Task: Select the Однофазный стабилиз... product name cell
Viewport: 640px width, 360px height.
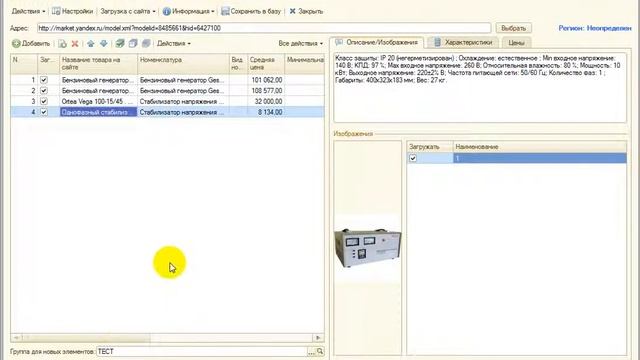Action: point(98,112)
